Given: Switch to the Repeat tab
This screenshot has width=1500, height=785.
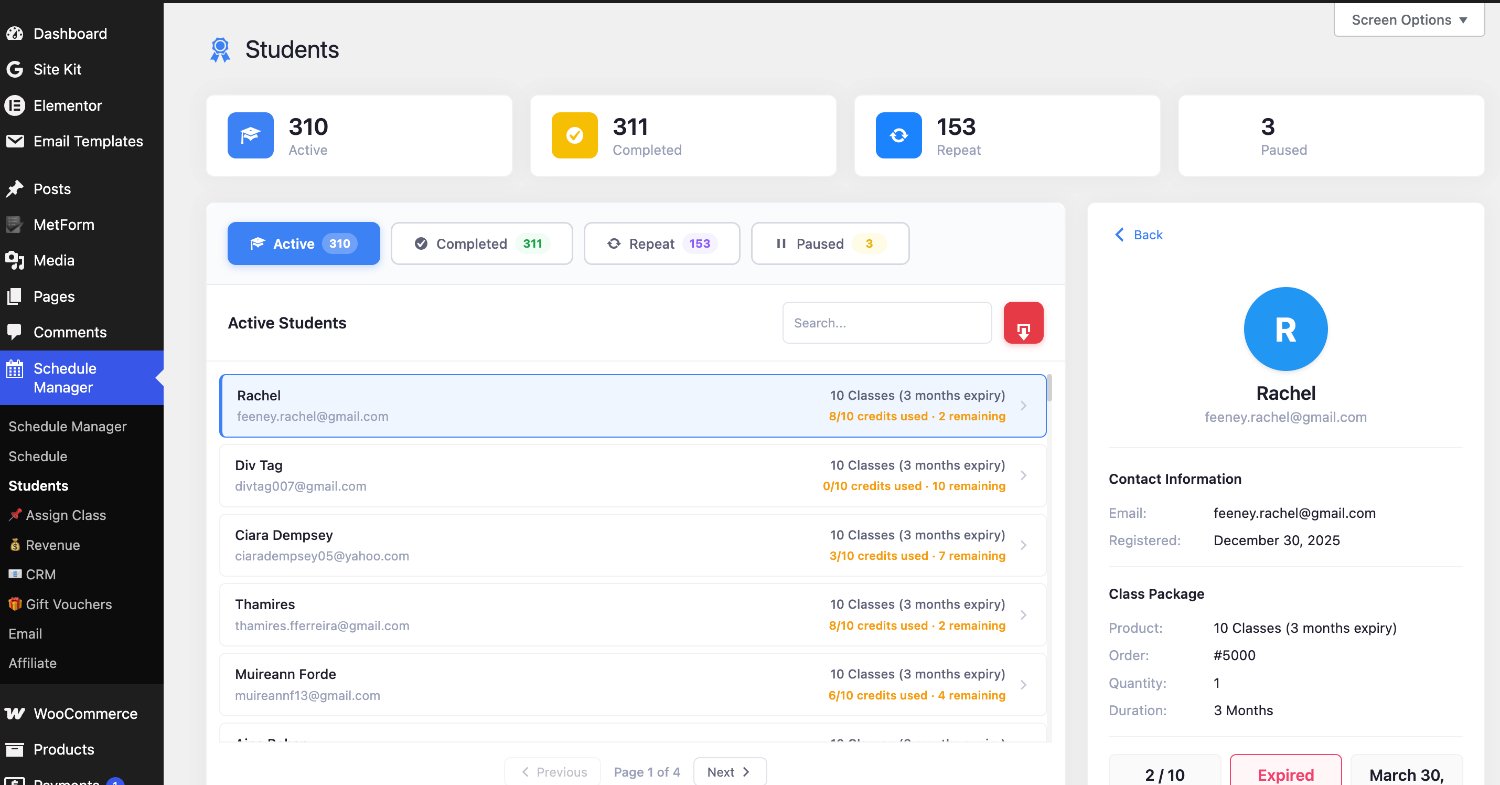Looking at the screenshot, I should 661,243.
